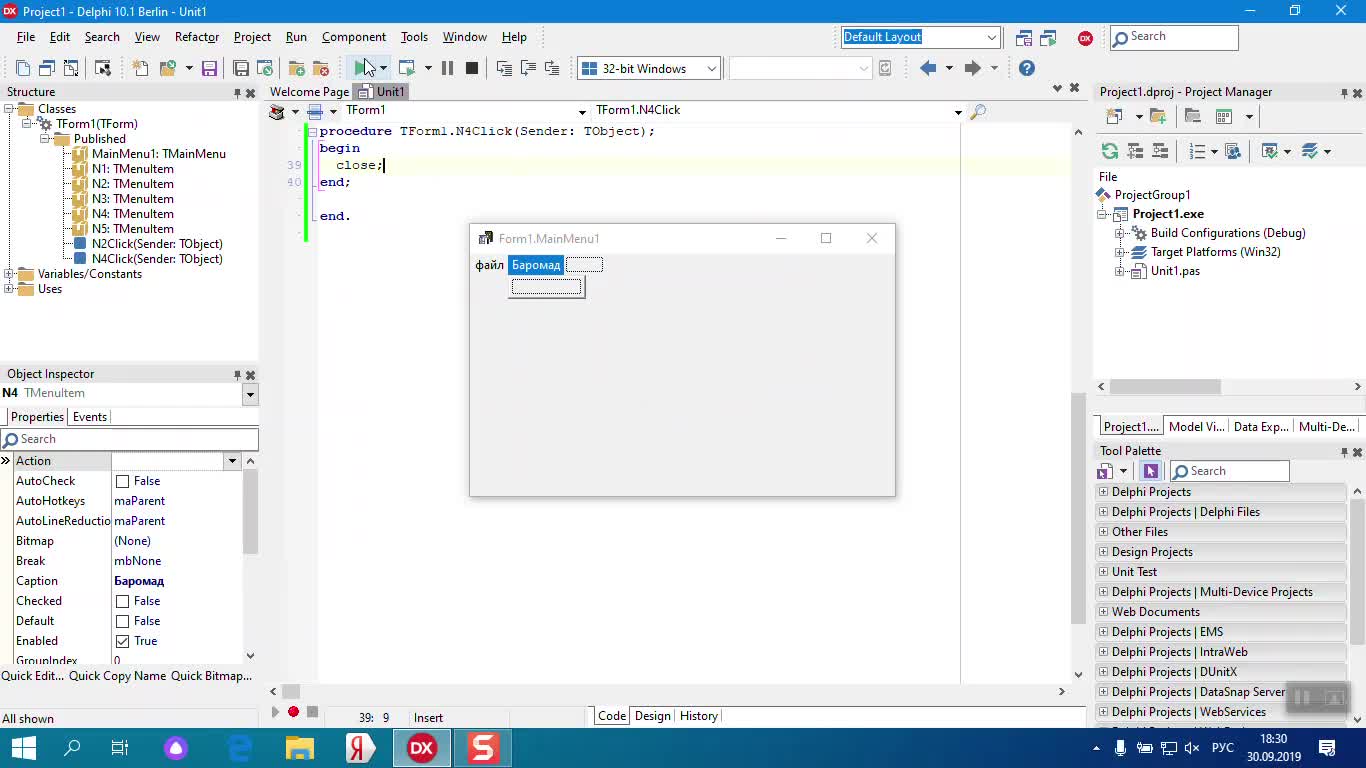Click the Object Inspector search field
Screen dimensions: 1366x768
coord(130,439)
